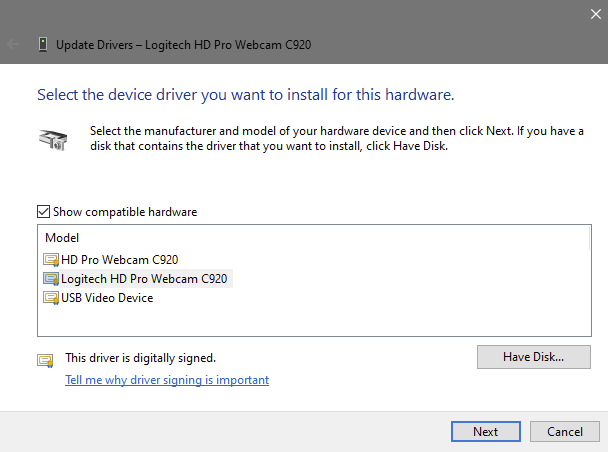Screen dimensions: 608x452
Task: Click the Model column header
Action: (62, 238)
